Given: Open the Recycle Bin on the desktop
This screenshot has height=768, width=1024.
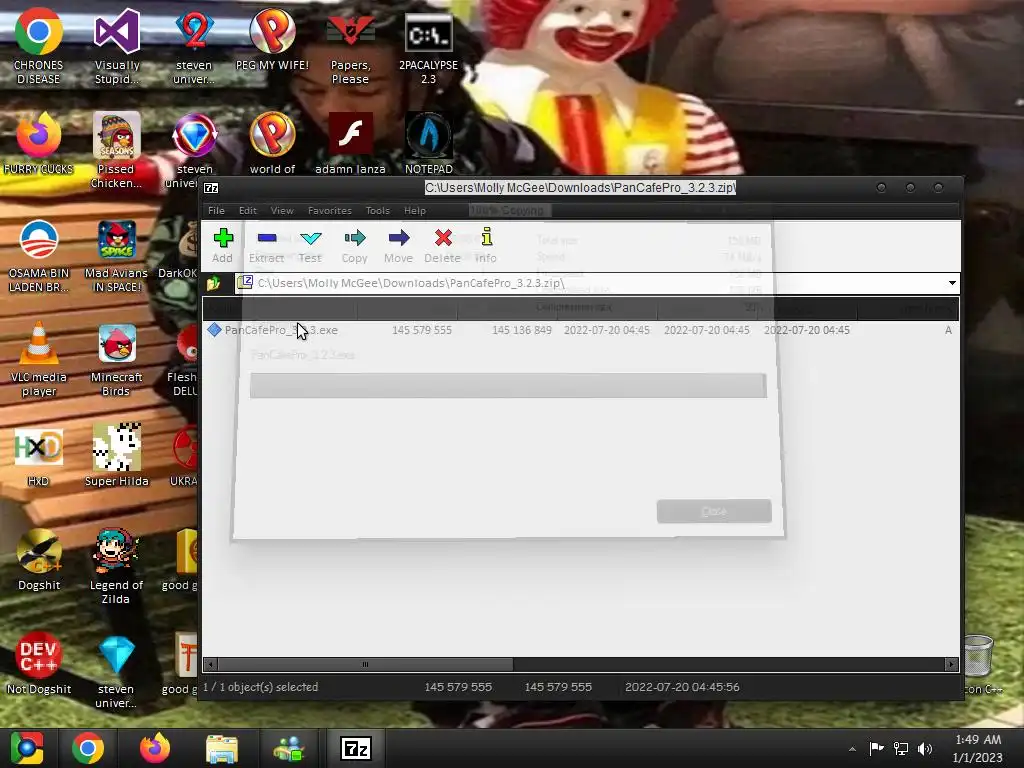Looking at the screenshot, I should [978, 656].
